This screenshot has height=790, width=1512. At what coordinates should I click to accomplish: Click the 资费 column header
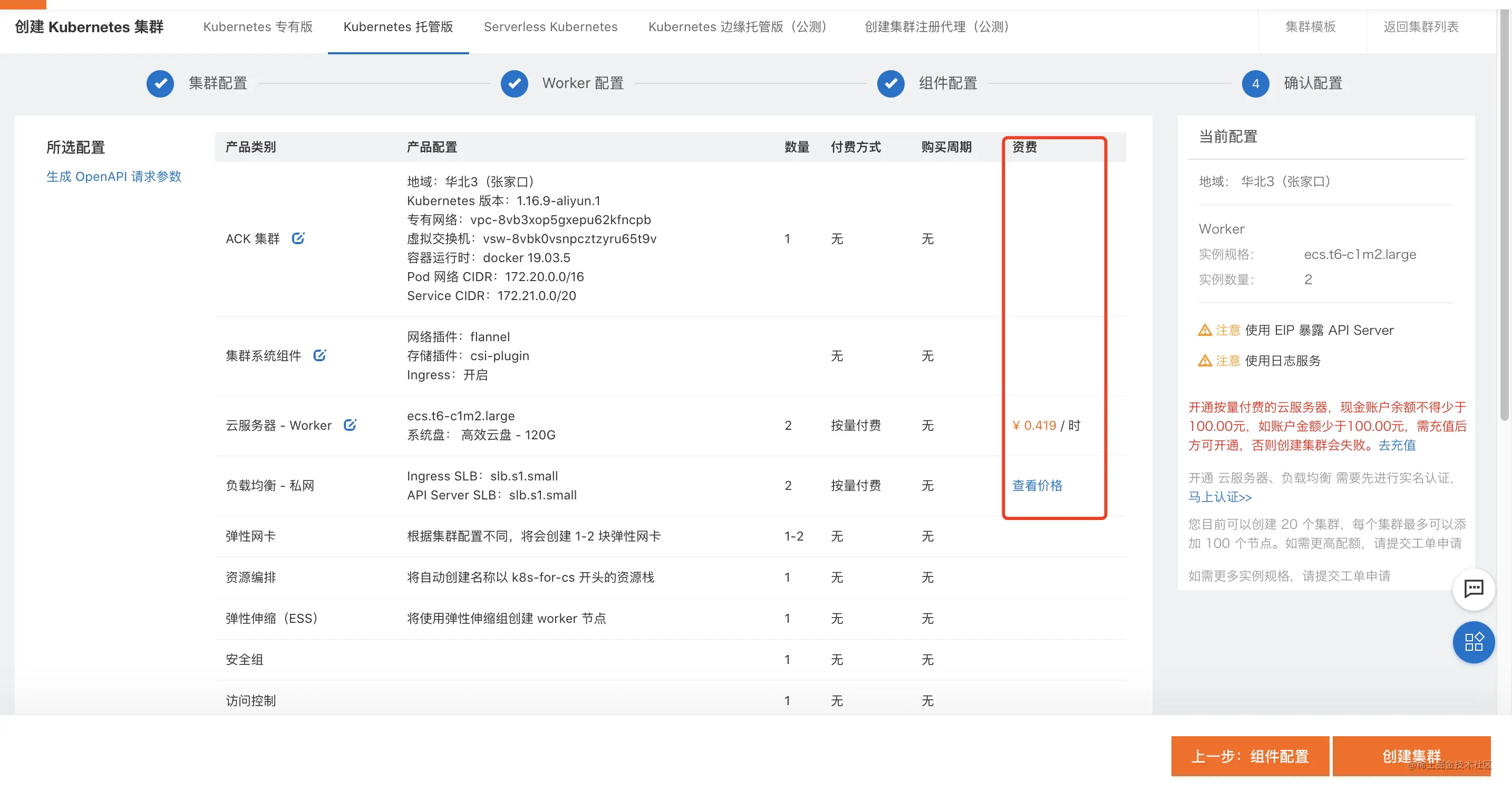[x=1024, y=147]
